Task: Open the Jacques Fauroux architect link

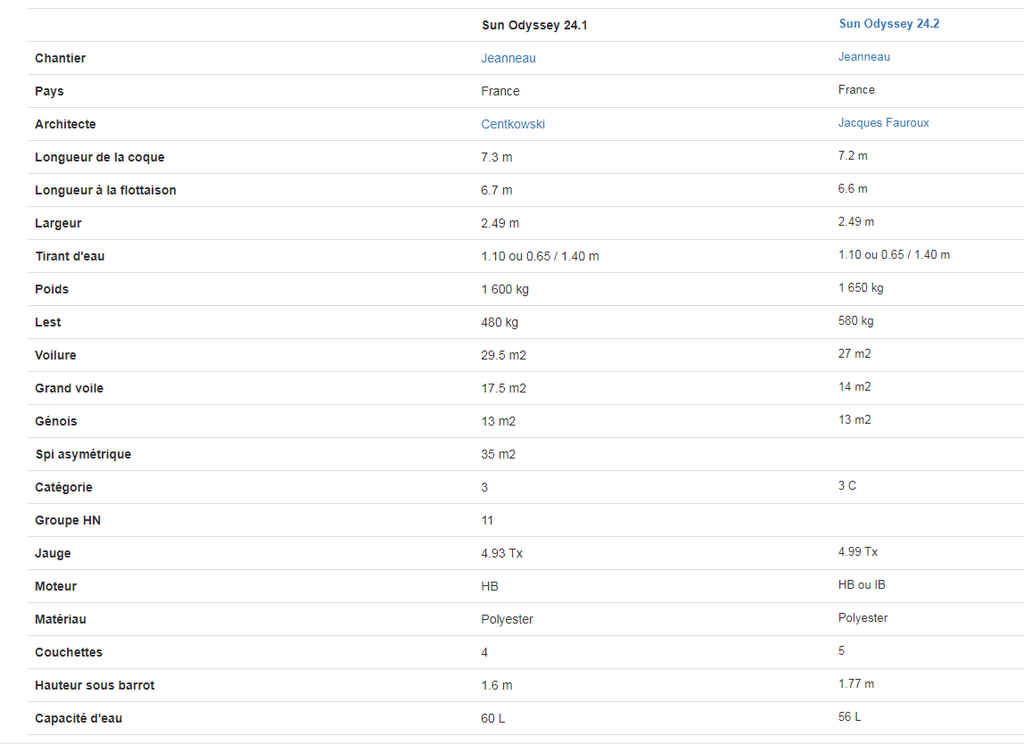Action: [x=884, y=123]
